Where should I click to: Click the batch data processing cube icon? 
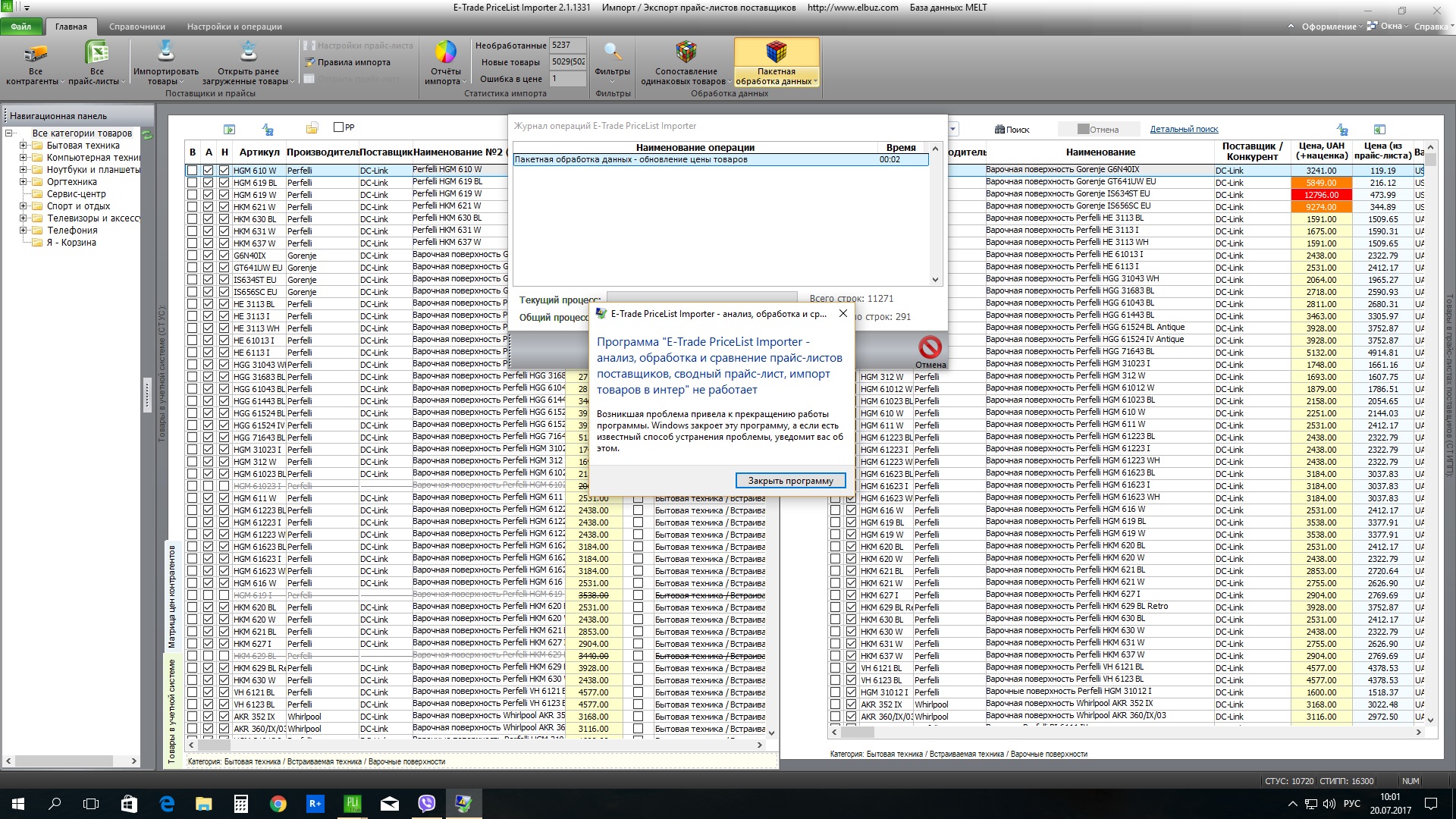(x=777, y=52)
